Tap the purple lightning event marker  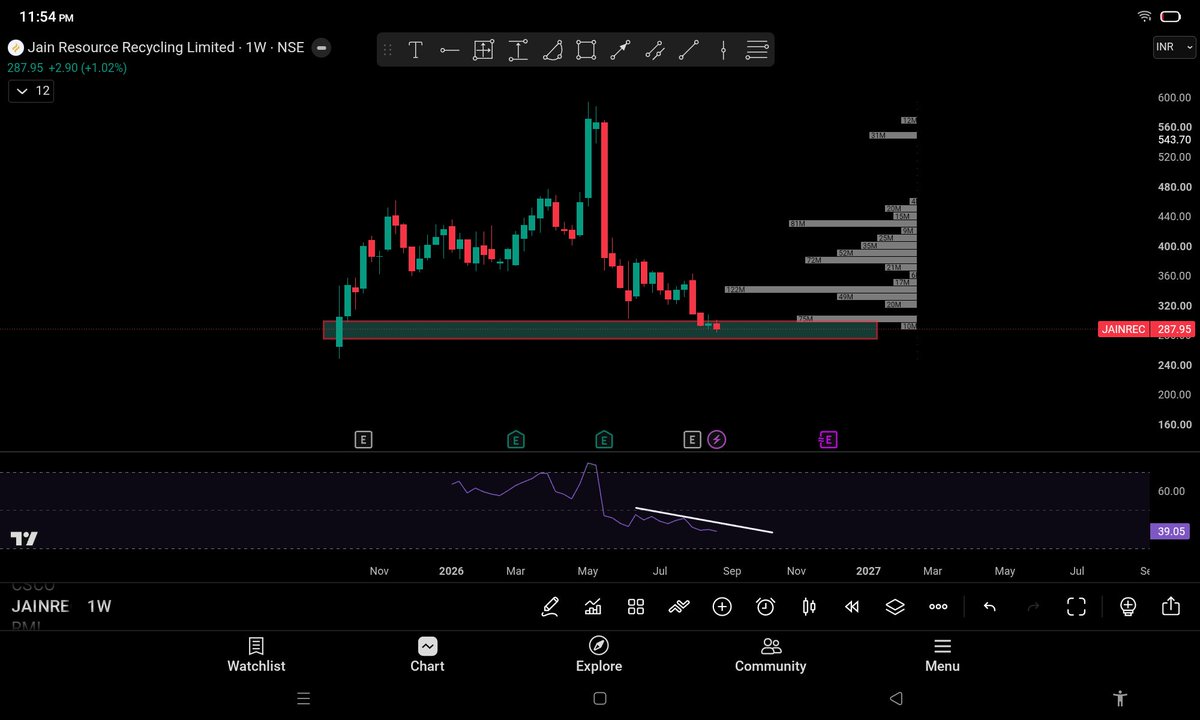(x=717, y=439)
